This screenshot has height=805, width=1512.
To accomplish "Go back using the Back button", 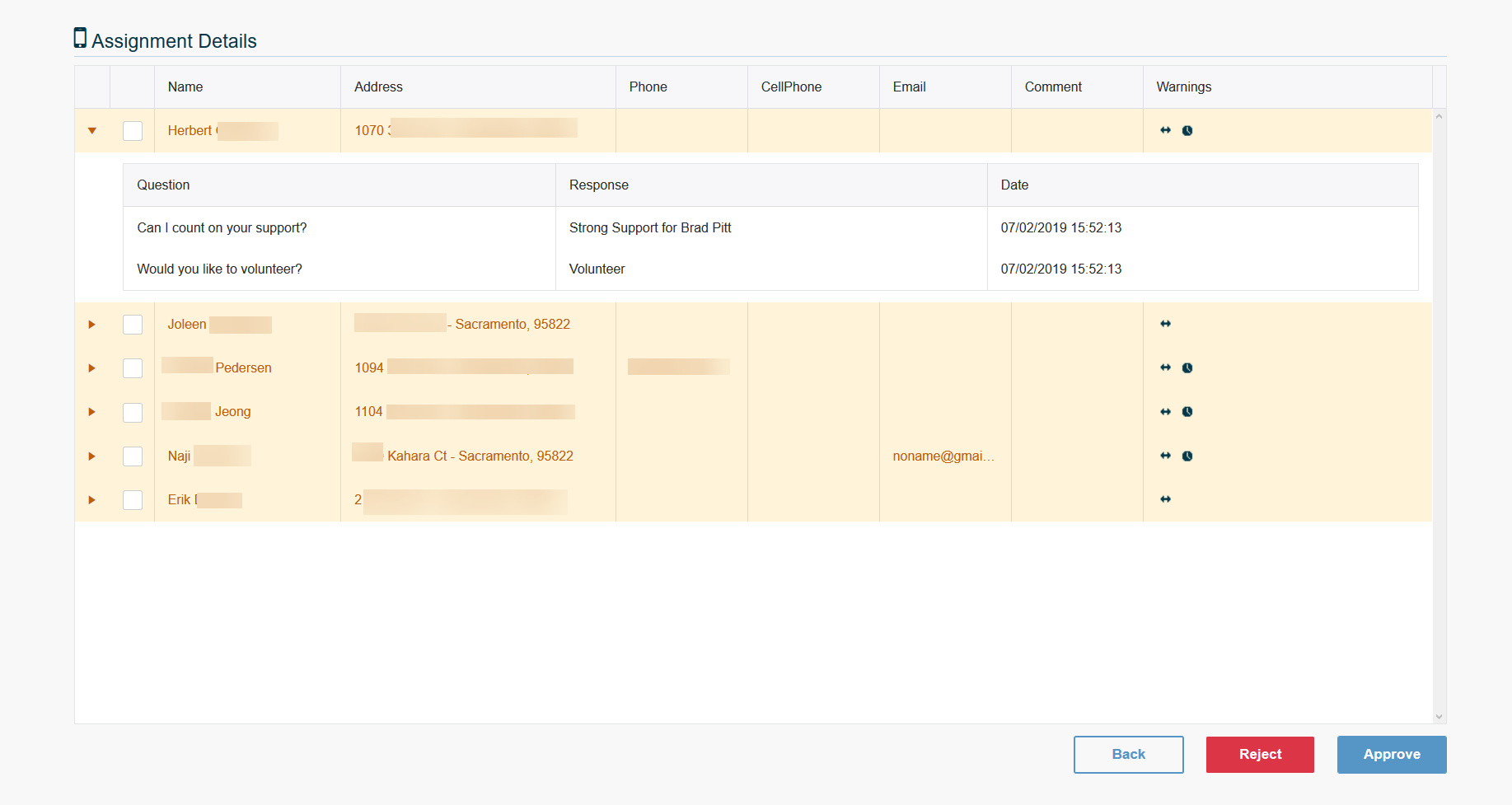I will pyautogui.click(x=1128, y=755).
